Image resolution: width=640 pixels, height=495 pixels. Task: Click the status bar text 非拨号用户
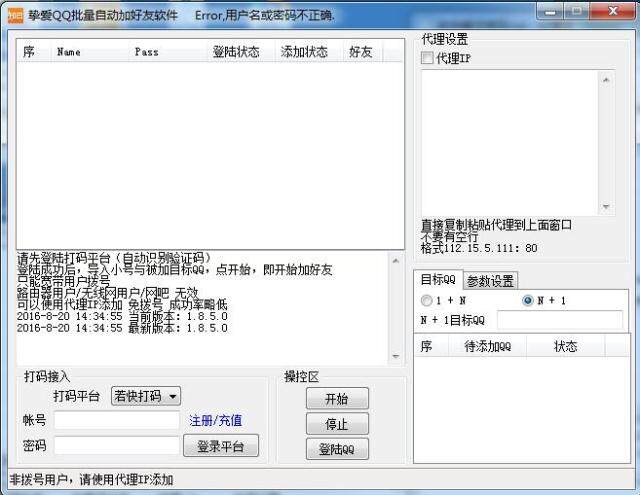tap(38, 479)
